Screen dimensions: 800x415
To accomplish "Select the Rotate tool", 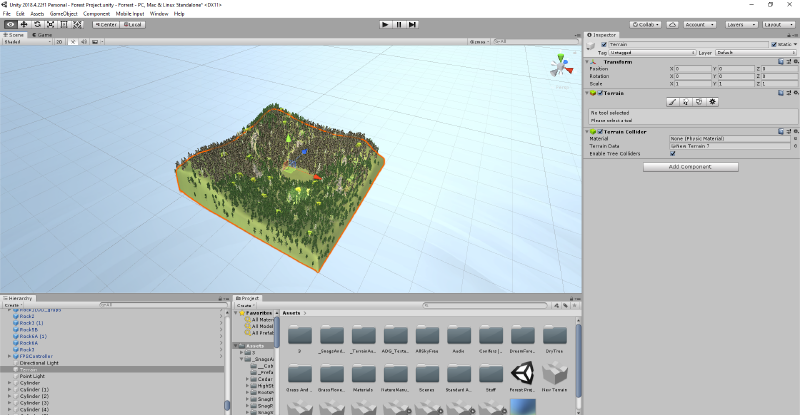I will 38,24.
